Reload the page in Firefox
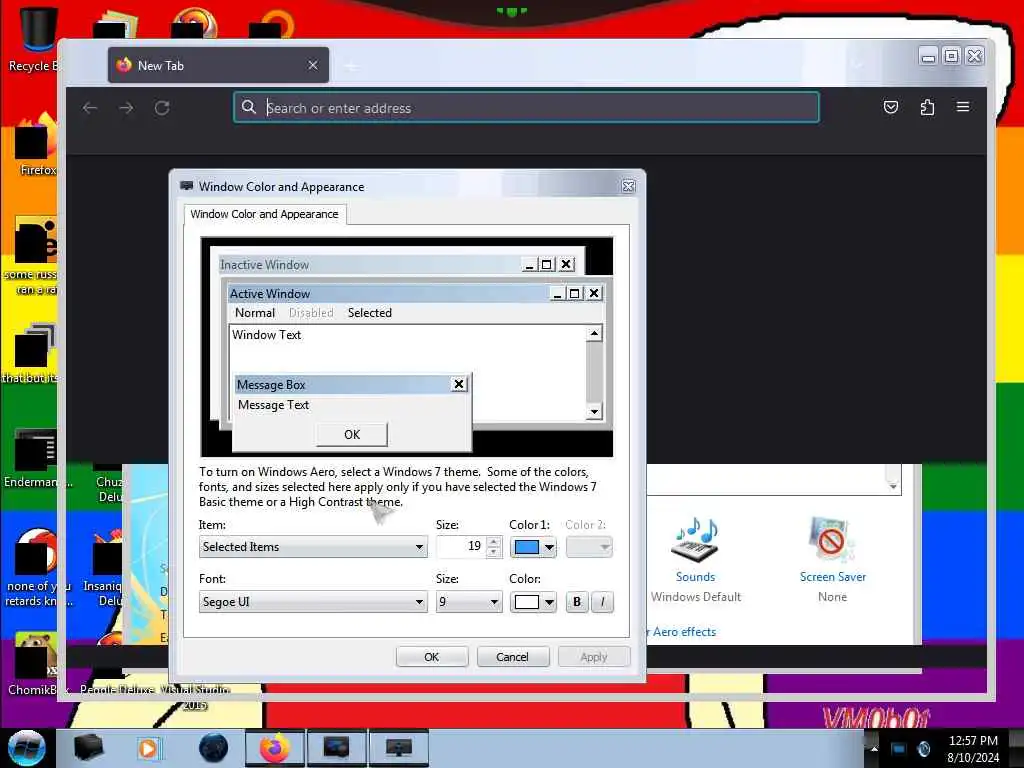The height and width of the screenshot is (768, 1024). pyautogui.click(x=162, y=108)
